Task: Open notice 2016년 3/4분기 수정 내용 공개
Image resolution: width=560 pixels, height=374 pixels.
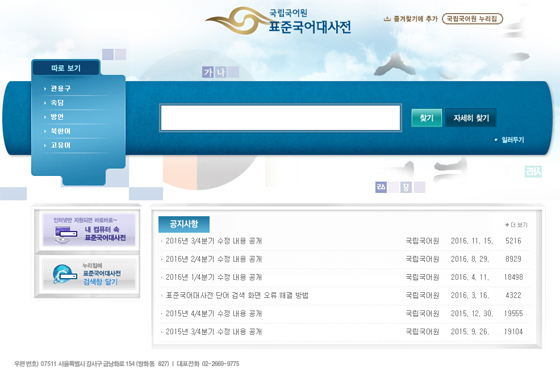Action: (x=214, y=241)
